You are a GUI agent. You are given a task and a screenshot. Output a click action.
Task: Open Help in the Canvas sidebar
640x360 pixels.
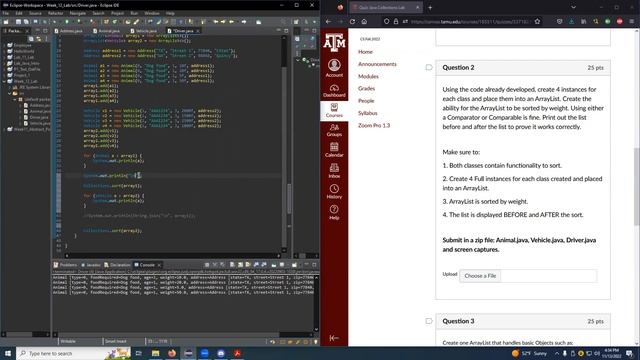(334, 212)
